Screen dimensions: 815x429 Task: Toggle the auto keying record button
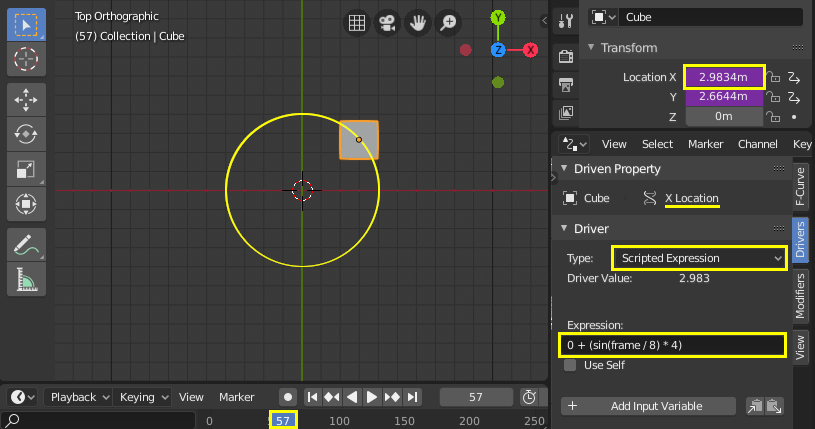(287, 397)
